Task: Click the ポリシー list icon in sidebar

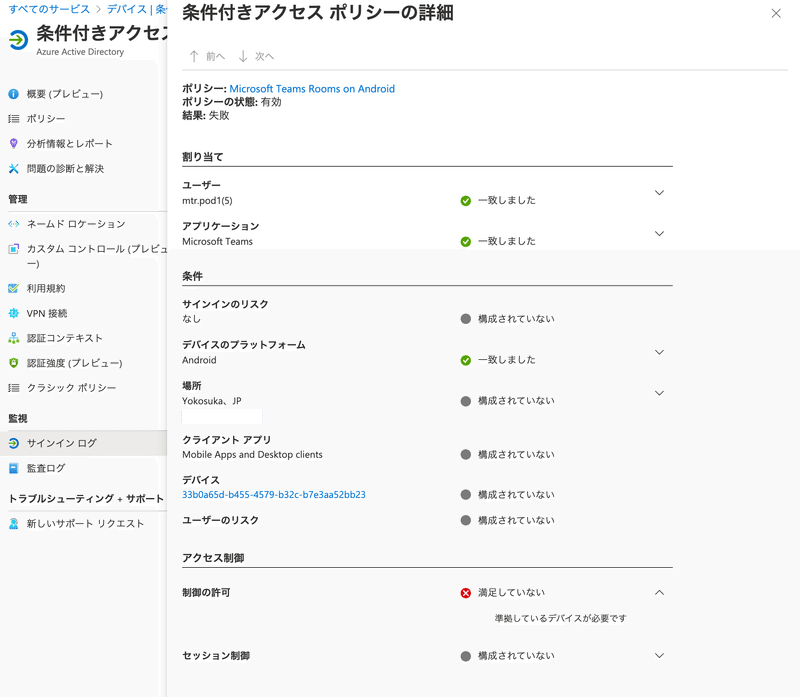Action: pyautogui.click(x=14, y=119)
